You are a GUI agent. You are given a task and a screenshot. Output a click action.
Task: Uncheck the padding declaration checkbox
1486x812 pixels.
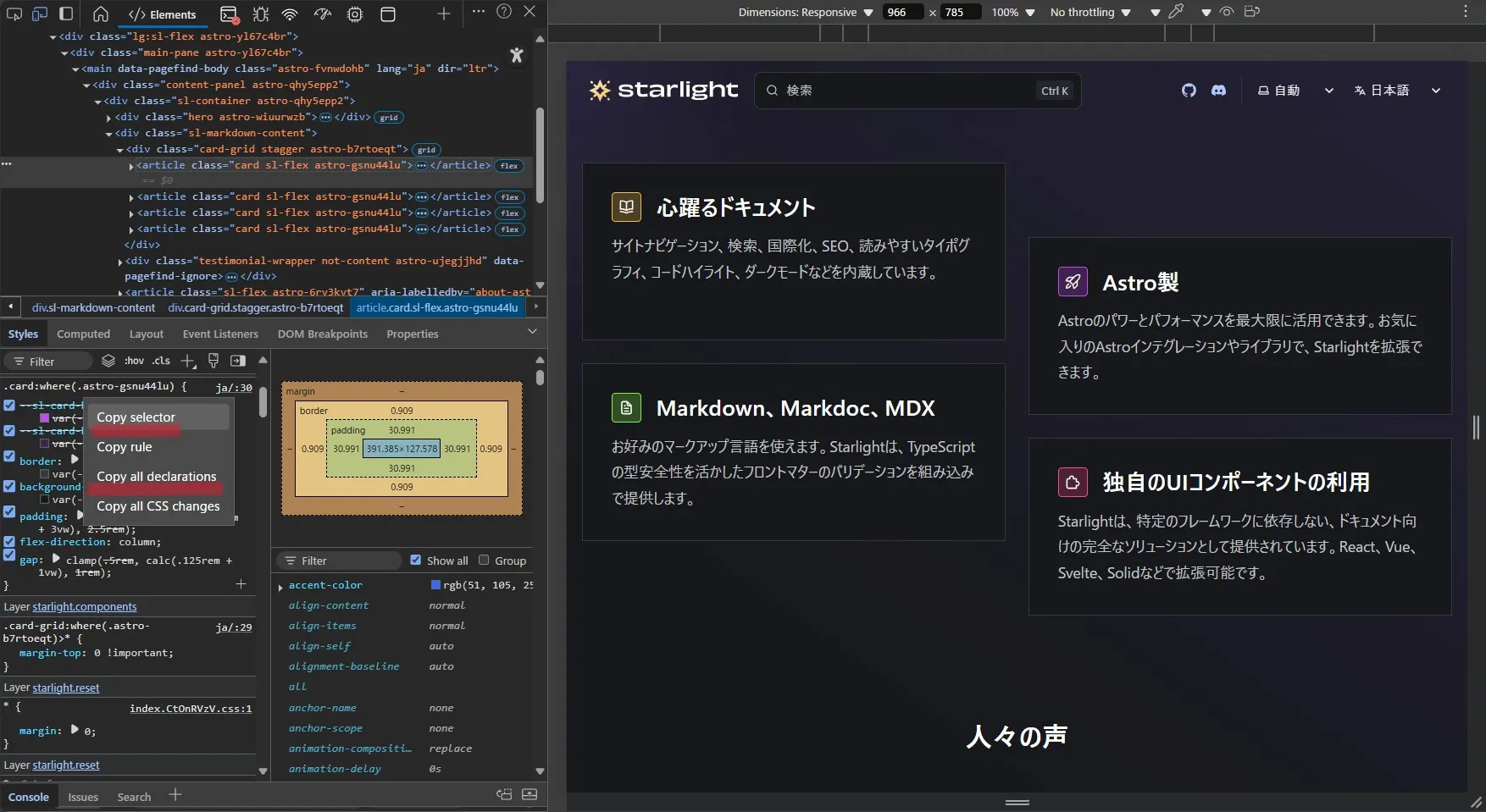[x=9, y=511]
